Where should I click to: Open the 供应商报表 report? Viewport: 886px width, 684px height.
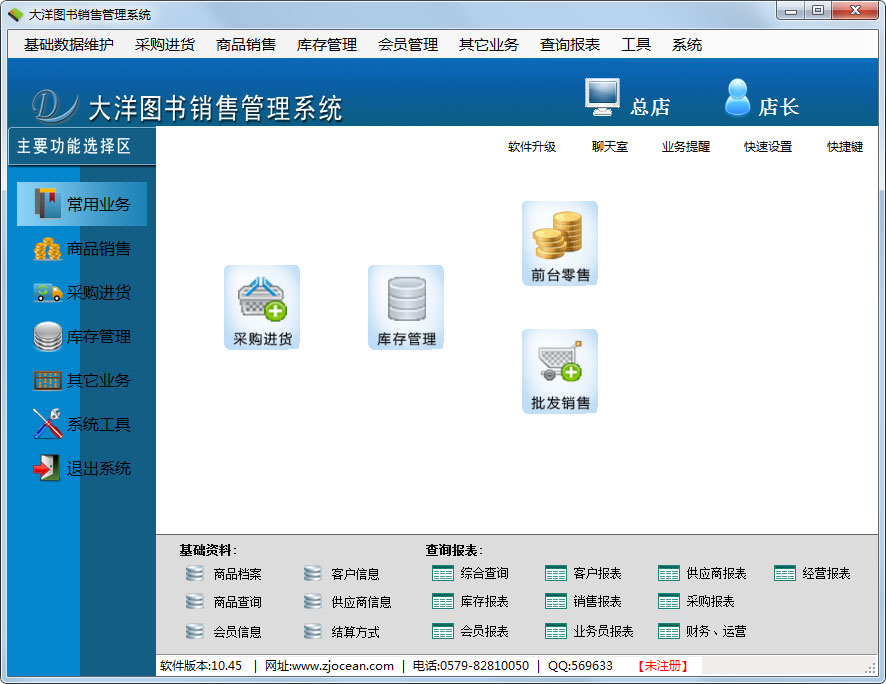pos(702,573)
